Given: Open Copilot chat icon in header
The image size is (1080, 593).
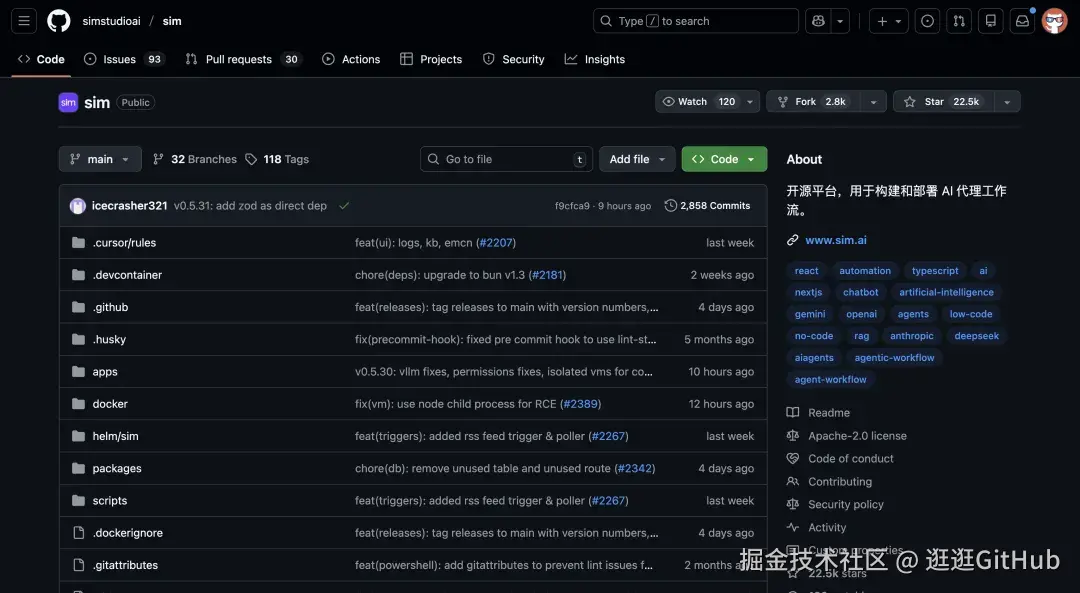Looking at the screenshot, I should [x=818, y=21].
